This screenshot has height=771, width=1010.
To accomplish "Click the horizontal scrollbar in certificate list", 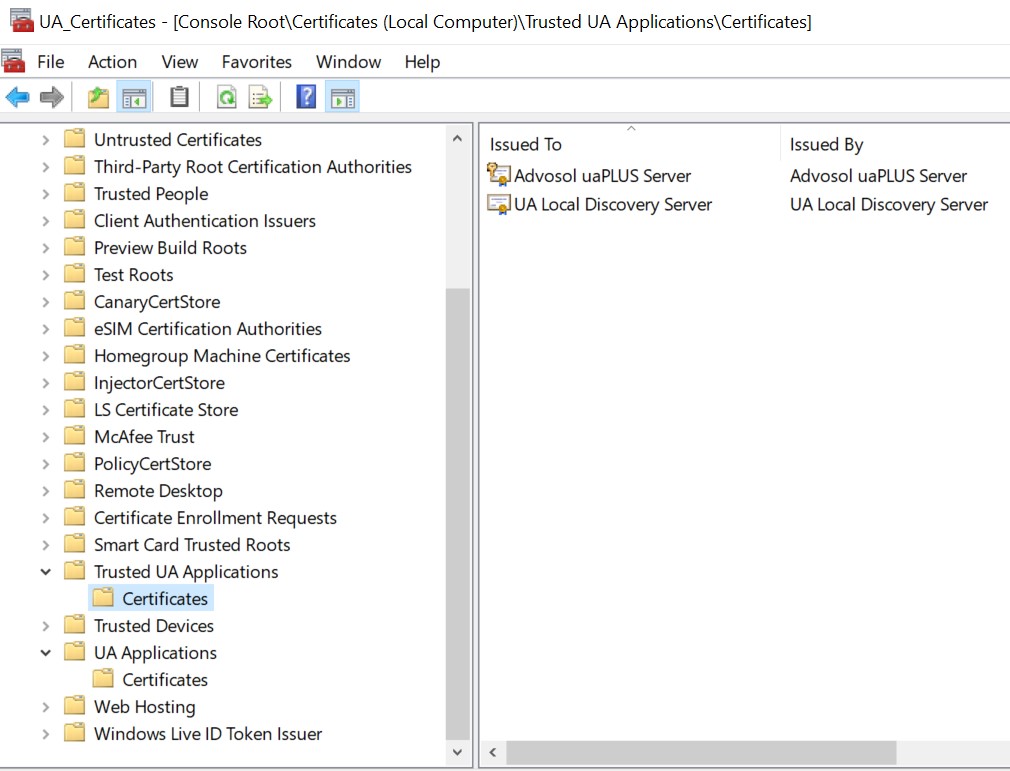I will [x=700, y=752].
